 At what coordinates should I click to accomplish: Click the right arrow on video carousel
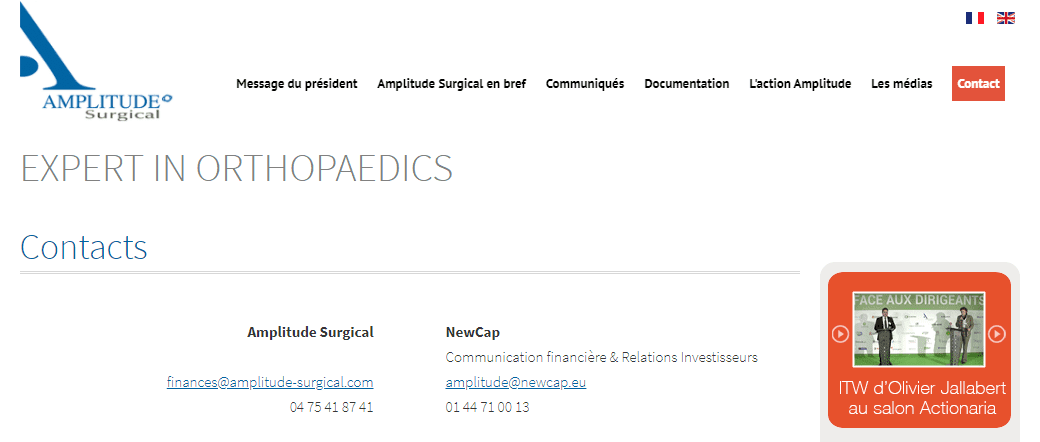pyautogui.click(x=997, y=334)
